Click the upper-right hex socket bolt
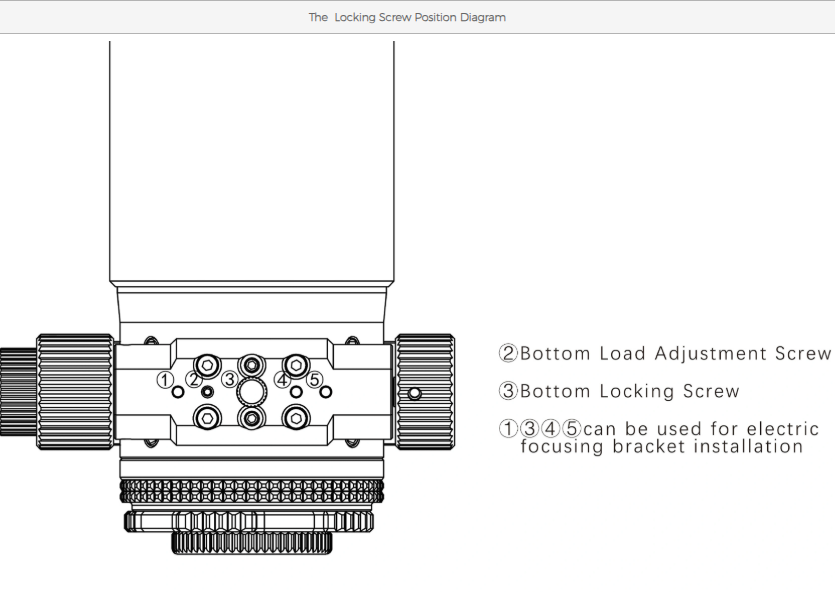835x592 pixels. pos(295,364)
